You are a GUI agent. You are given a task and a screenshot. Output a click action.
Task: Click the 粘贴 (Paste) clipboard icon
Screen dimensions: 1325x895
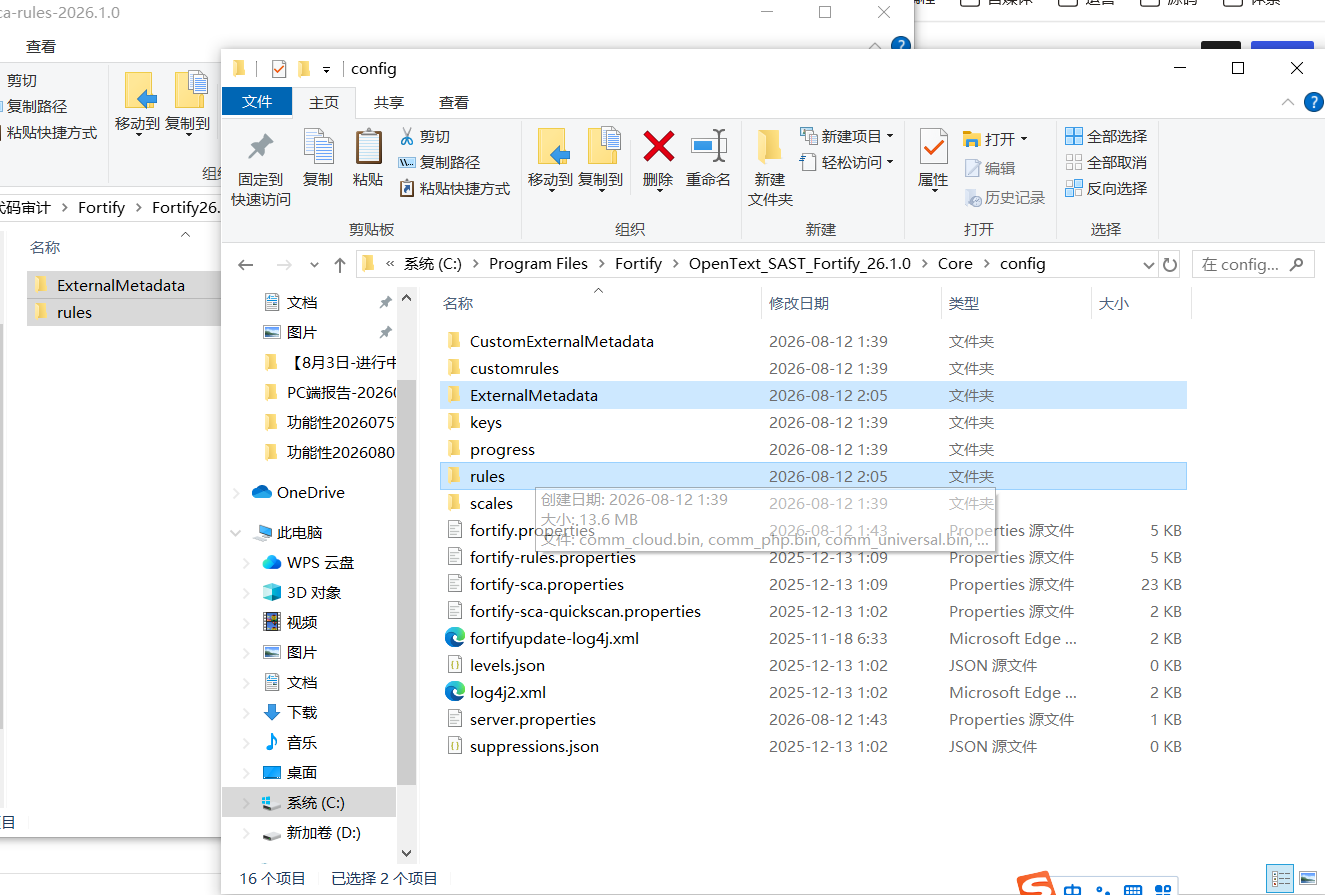click(368, 148)
